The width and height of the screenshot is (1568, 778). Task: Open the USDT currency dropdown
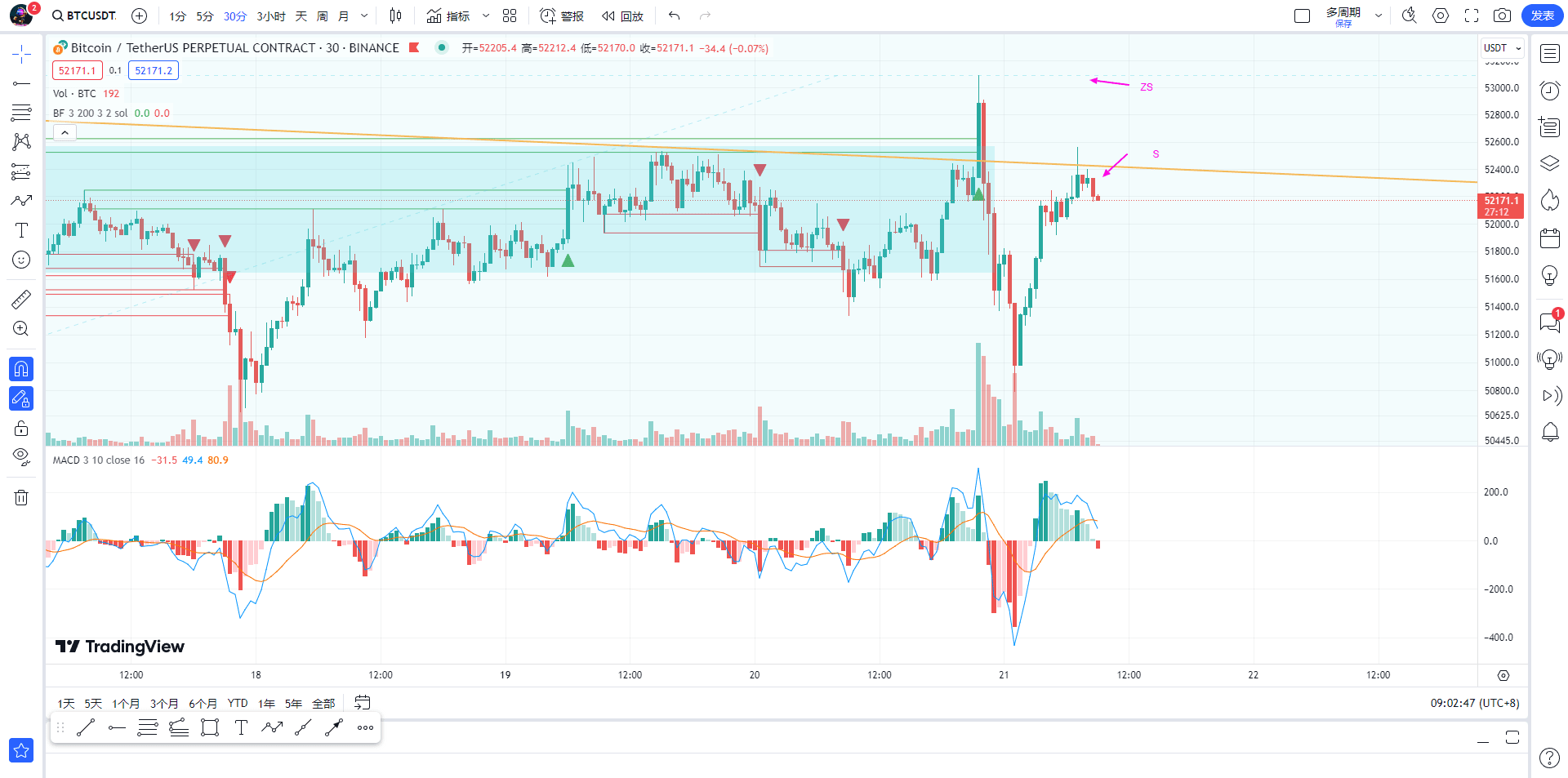pos(1503,48)
